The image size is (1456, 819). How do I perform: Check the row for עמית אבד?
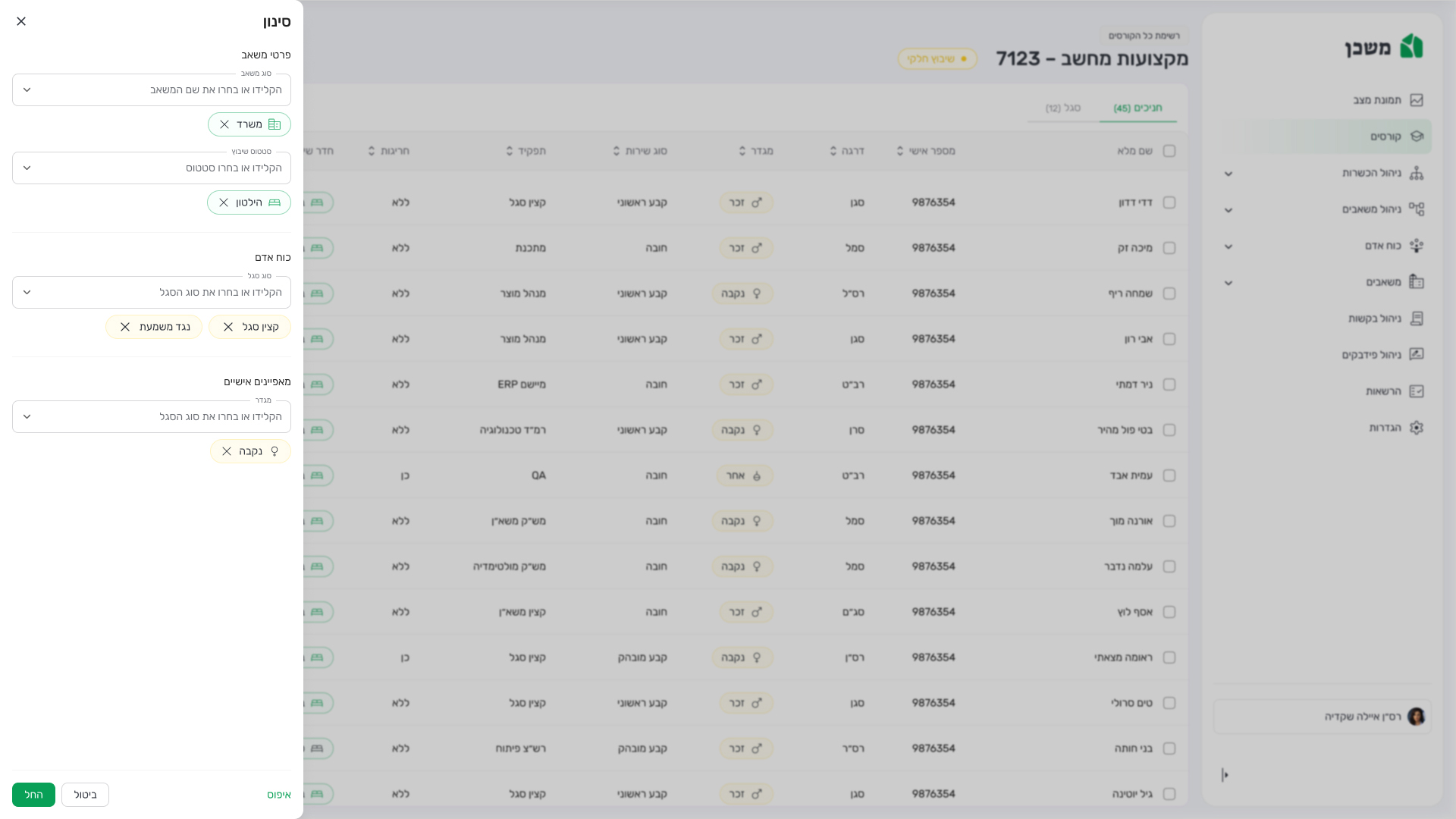(x=1169, y=475)
